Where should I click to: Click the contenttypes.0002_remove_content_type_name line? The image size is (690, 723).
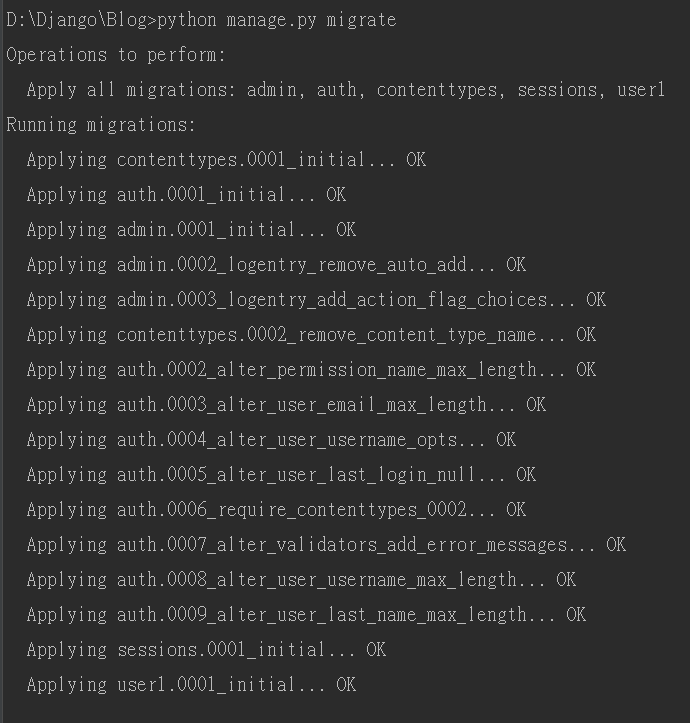click(x=311, y=335)
